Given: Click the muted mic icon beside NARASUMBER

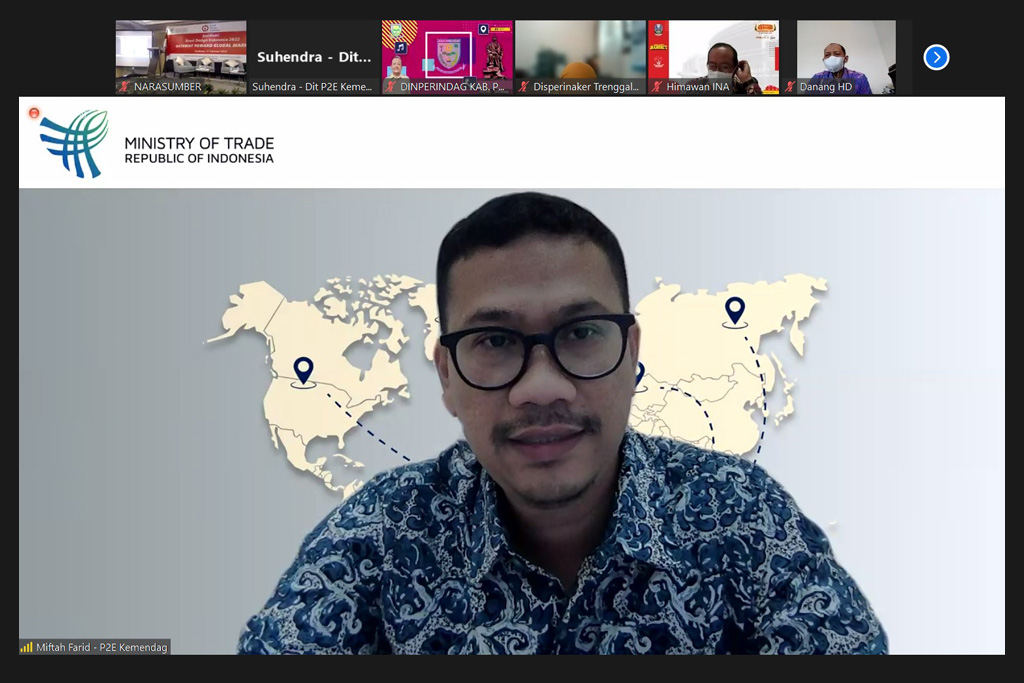Looking at the screenshot, I should tap(125, 87).
